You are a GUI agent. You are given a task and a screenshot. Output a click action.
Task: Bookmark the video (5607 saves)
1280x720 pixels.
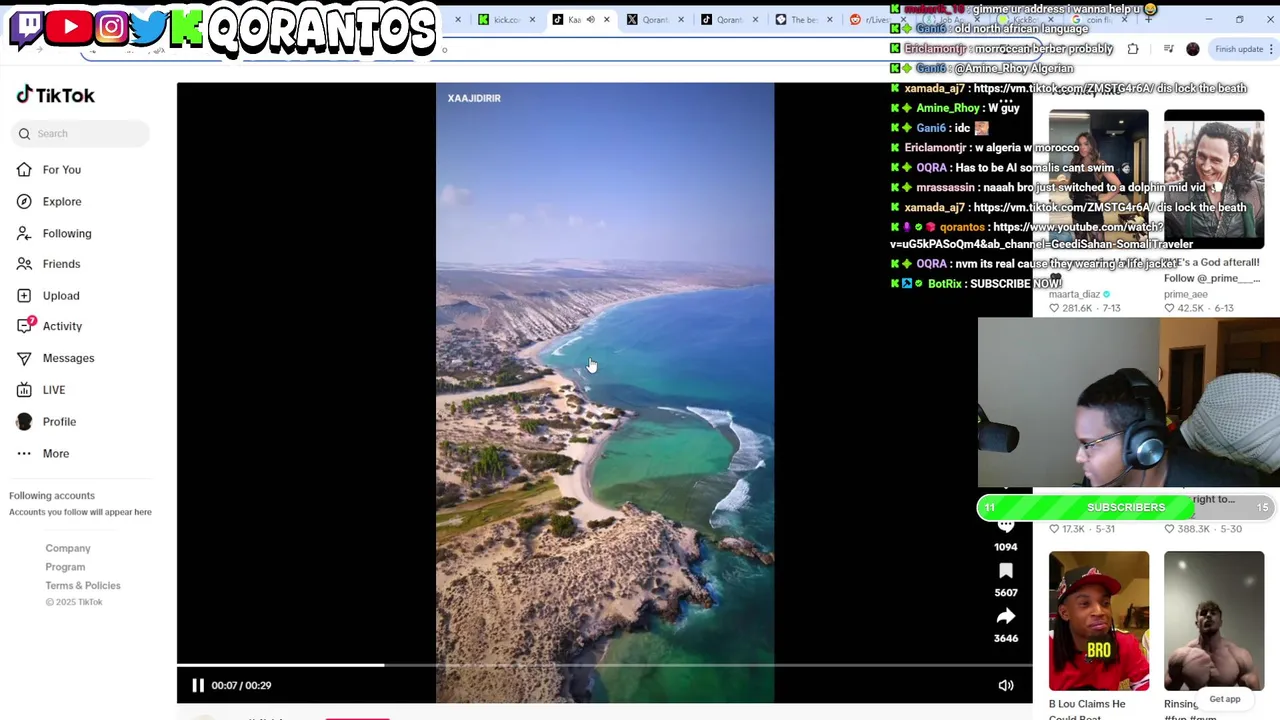(1006, 571)
